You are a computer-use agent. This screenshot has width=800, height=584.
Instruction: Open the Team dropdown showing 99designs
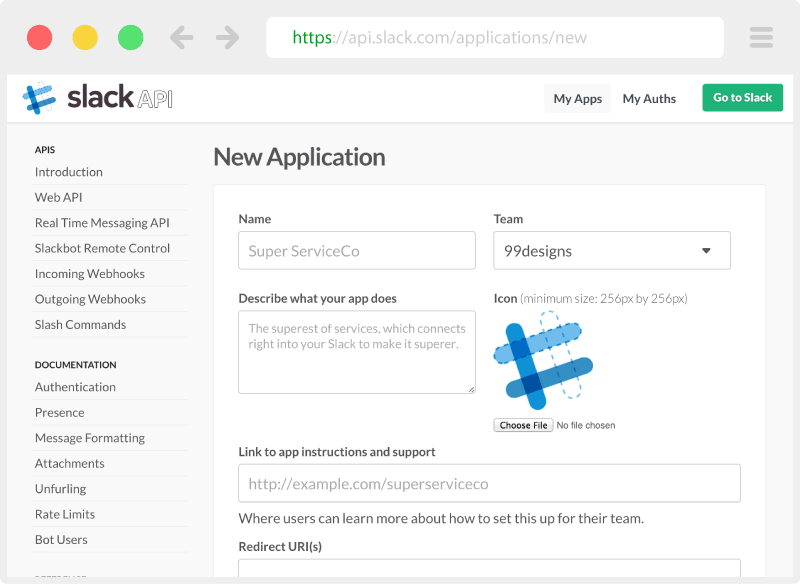612,250
